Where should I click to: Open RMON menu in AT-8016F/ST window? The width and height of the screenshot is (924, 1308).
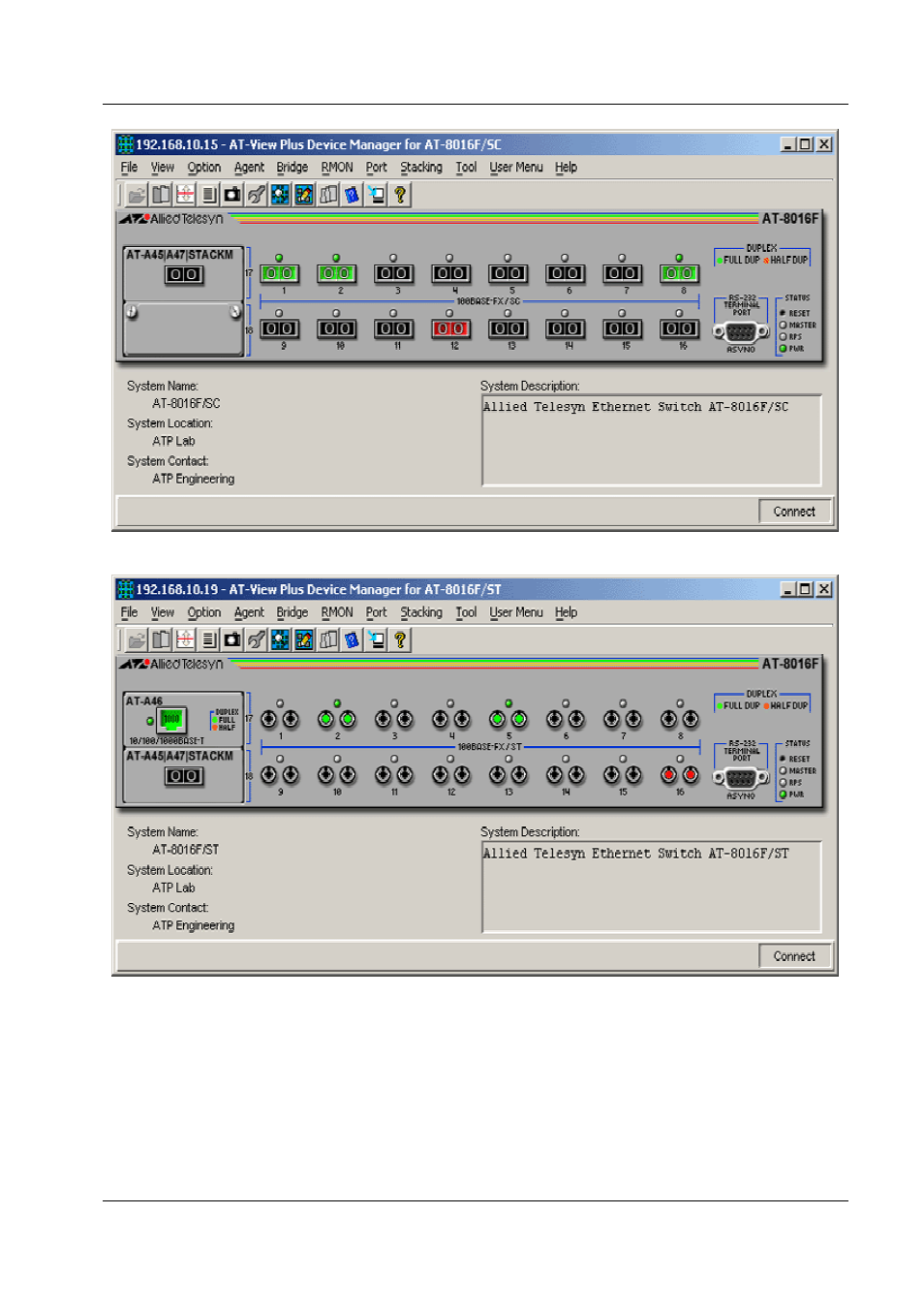337,613
